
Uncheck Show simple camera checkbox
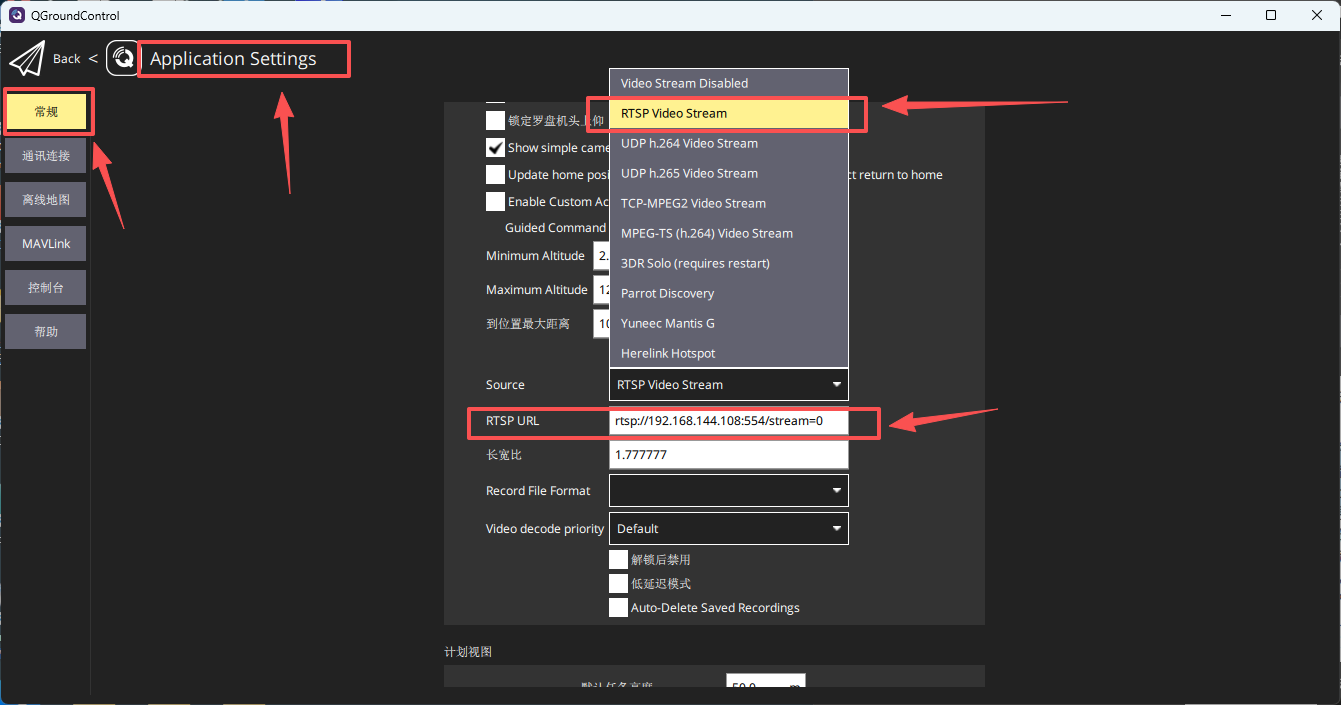click(495, 147)
